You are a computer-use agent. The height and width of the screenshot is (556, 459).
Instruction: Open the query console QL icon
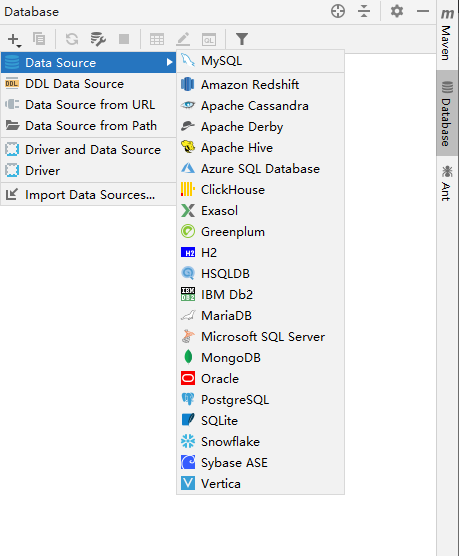(209, 39)
